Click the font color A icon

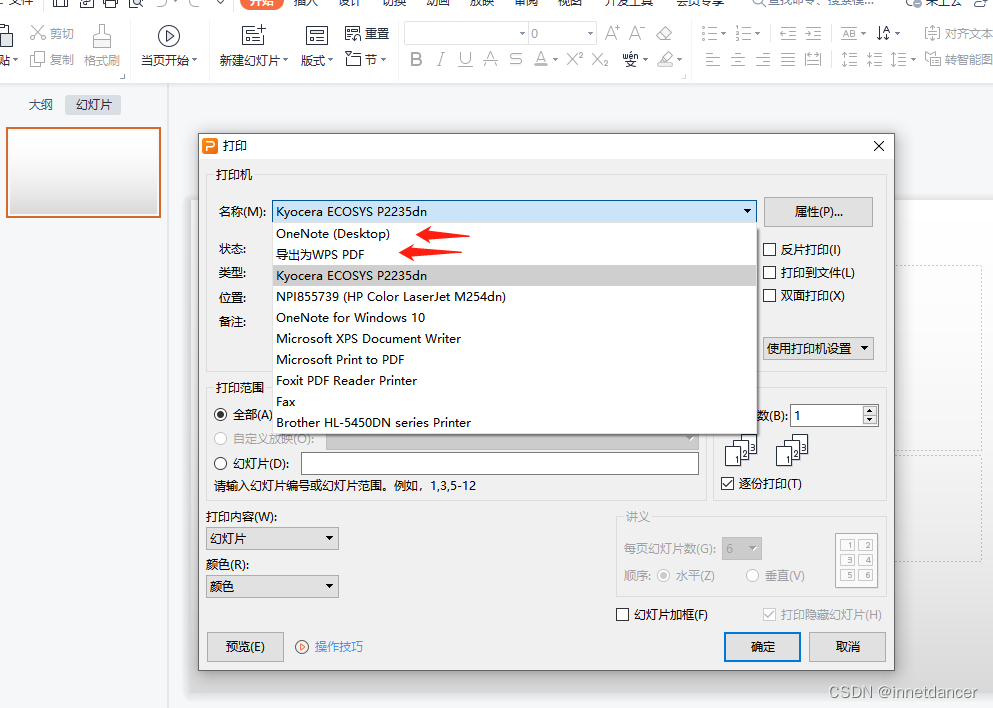click(540, 60)
